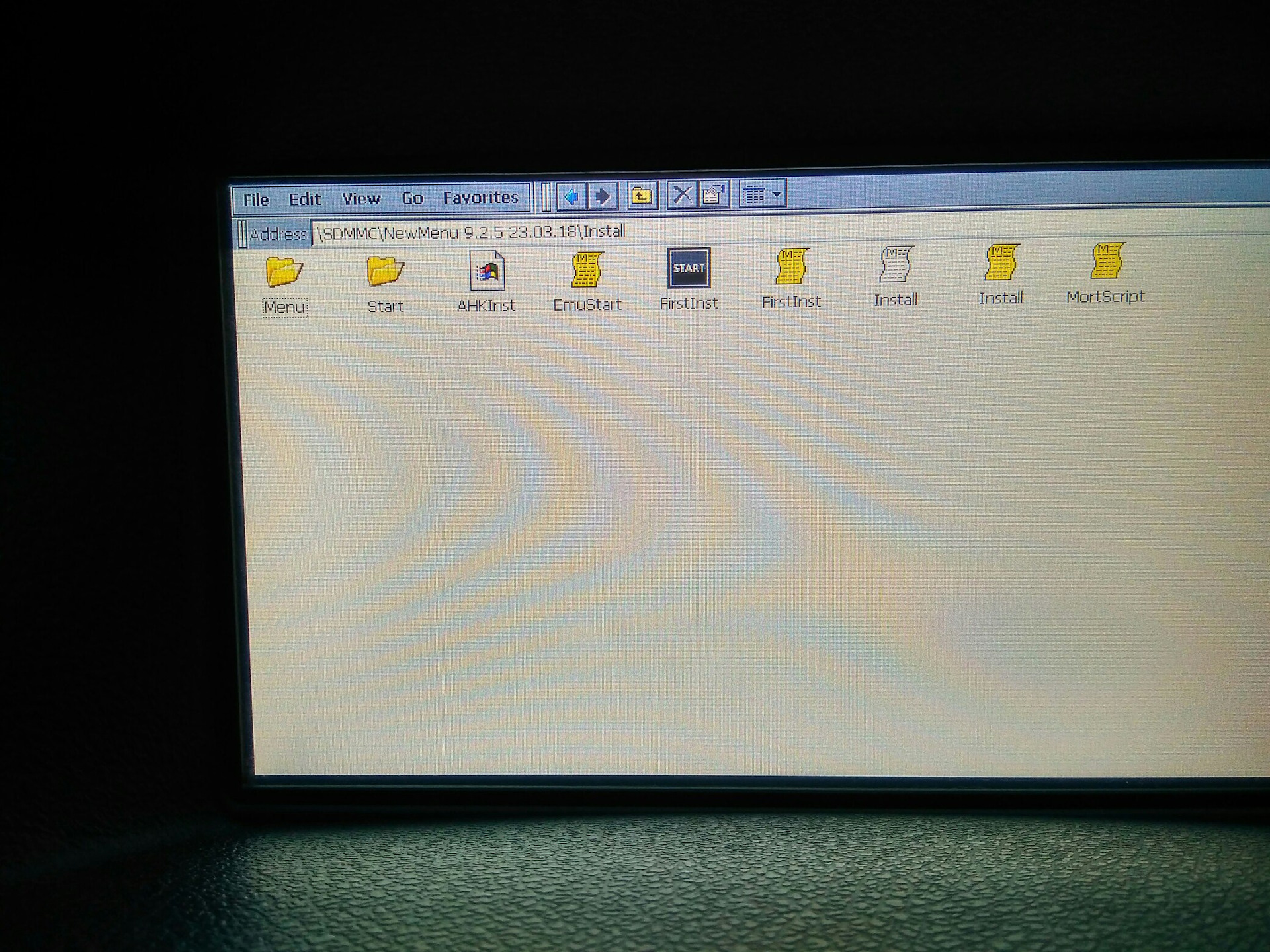The image size is (1270, 952).
Task: Select the gray Install script icon
Action: (x=895, y=264)
